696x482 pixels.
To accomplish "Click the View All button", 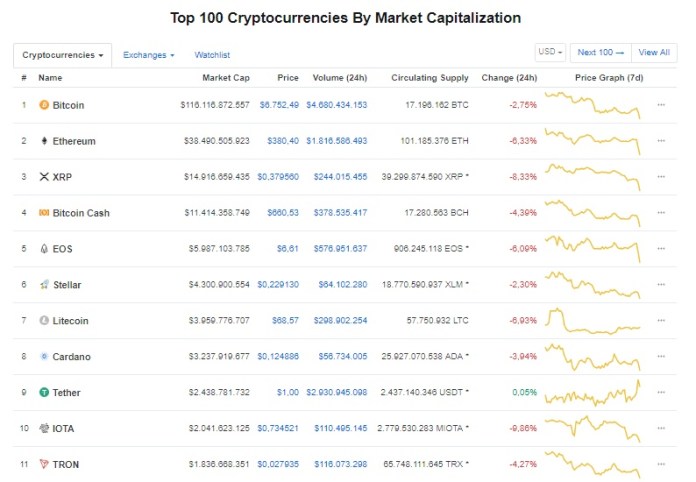I will 654,52.
